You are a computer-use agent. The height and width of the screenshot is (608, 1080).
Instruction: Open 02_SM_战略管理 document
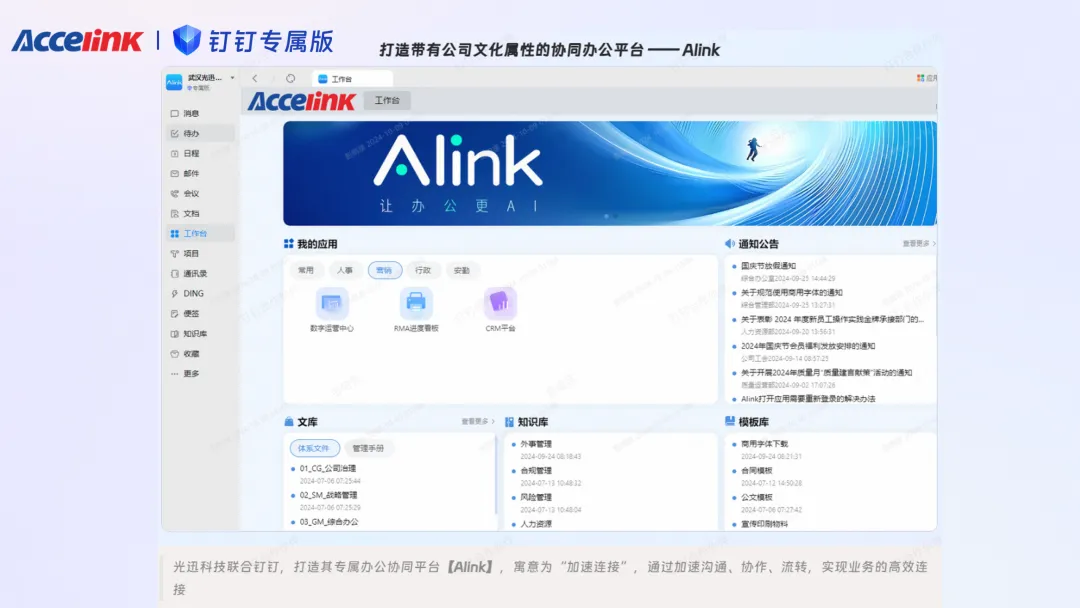[x=329, y=495]
